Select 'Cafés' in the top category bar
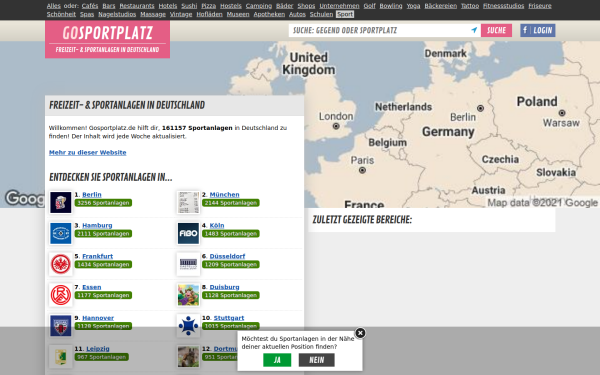Screen dimensions: 600x375 [x=90, y=6]
